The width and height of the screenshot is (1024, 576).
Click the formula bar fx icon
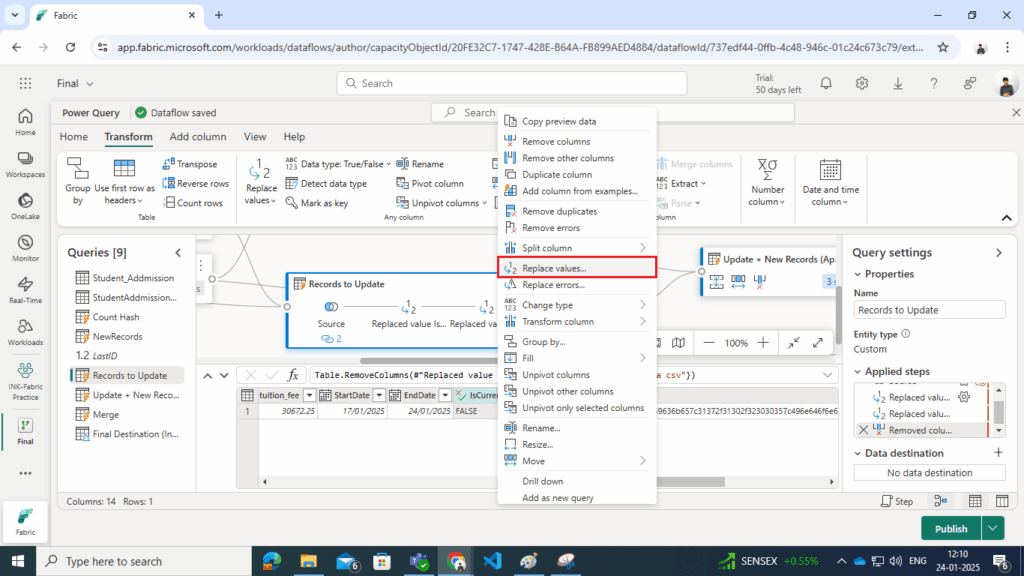tap(293, 375)
